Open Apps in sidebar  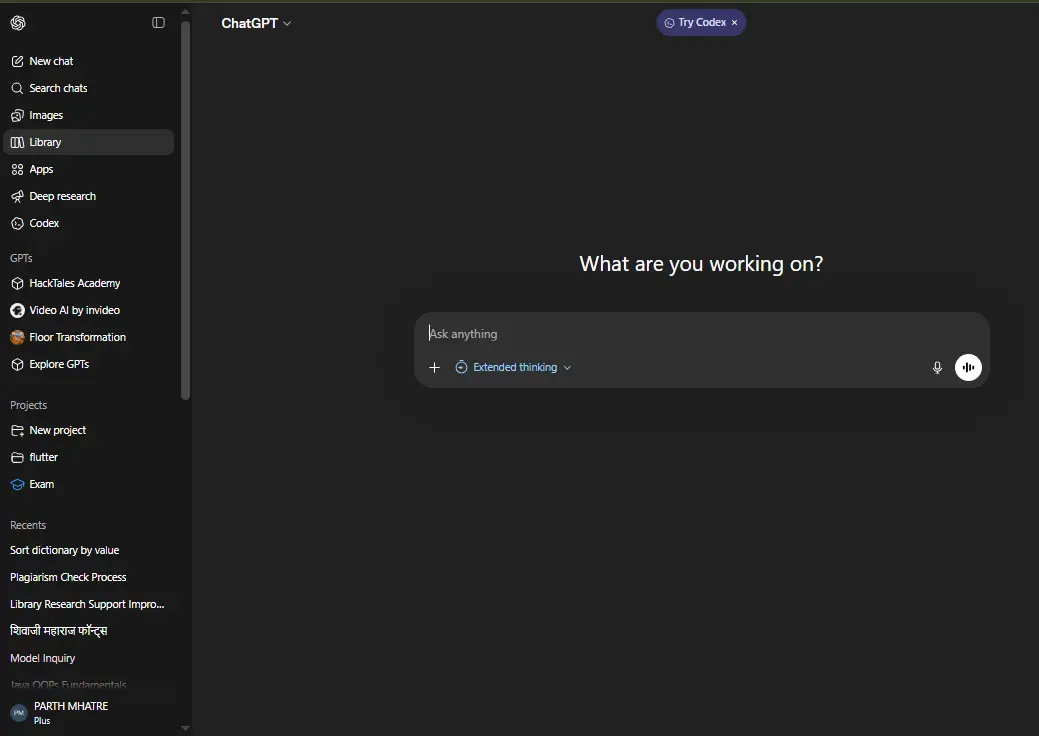(x=88, y=170)
